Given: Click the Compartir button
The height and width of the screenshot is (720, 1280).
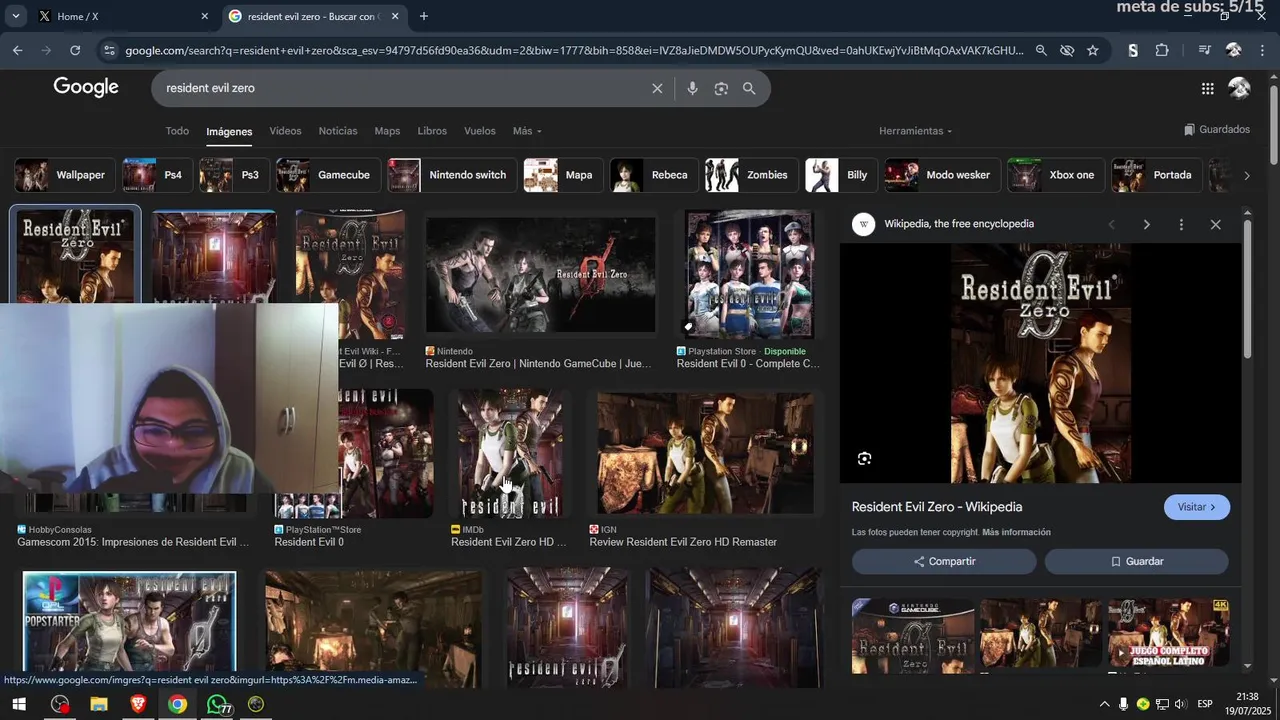Looking at the screenshot, I should (944, 561).
